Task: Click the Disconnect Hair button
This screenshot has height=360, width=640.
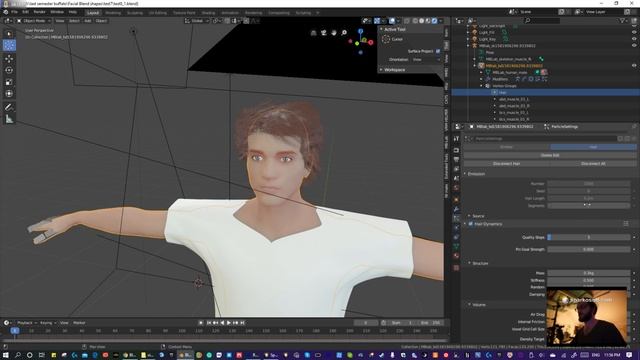Action: click(x=507, y=163)
